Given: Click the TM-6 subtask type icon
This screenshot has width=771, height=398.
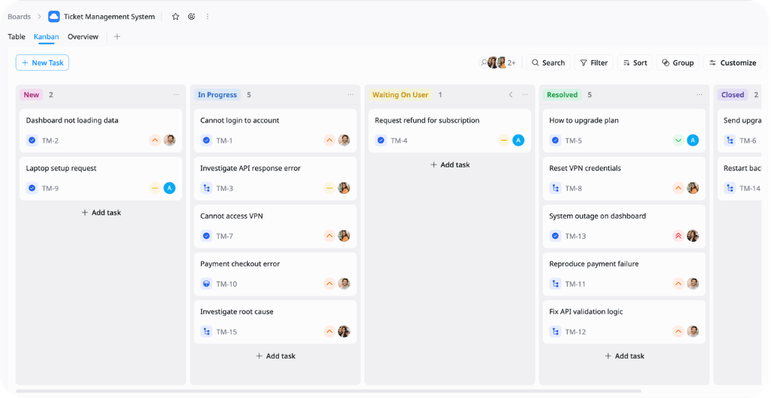Looking at the screenshot, I should [730, 140].
